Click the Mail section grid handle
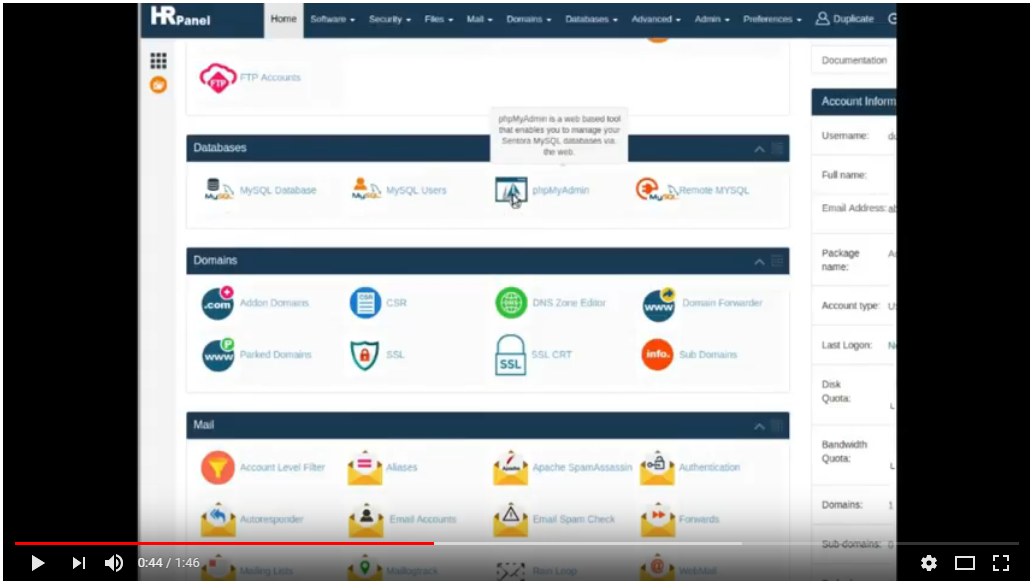 pyautogui.click(x=777, y=426)
